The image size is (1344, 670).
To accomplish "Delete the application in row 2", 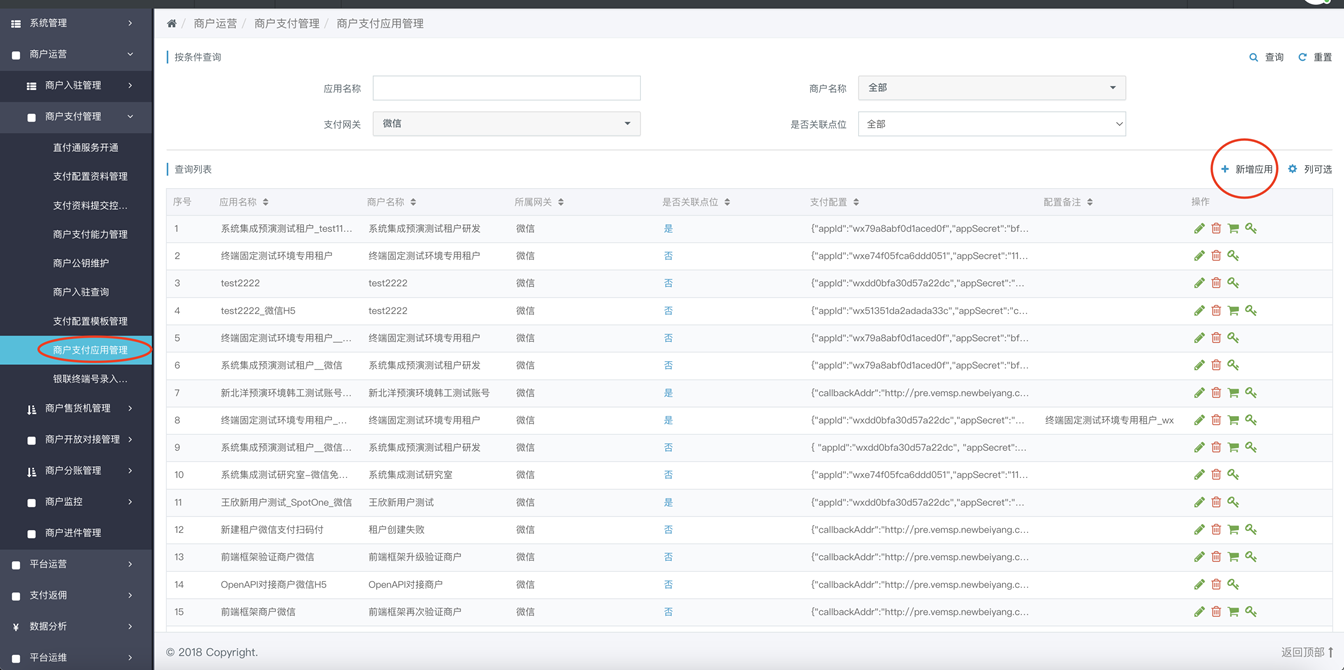I will pos(1216,256).
